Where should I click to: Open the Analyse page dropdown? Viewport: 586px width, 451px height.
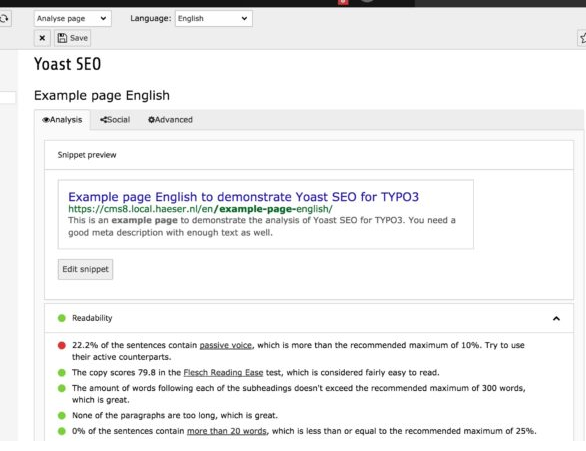coord(73,18)
